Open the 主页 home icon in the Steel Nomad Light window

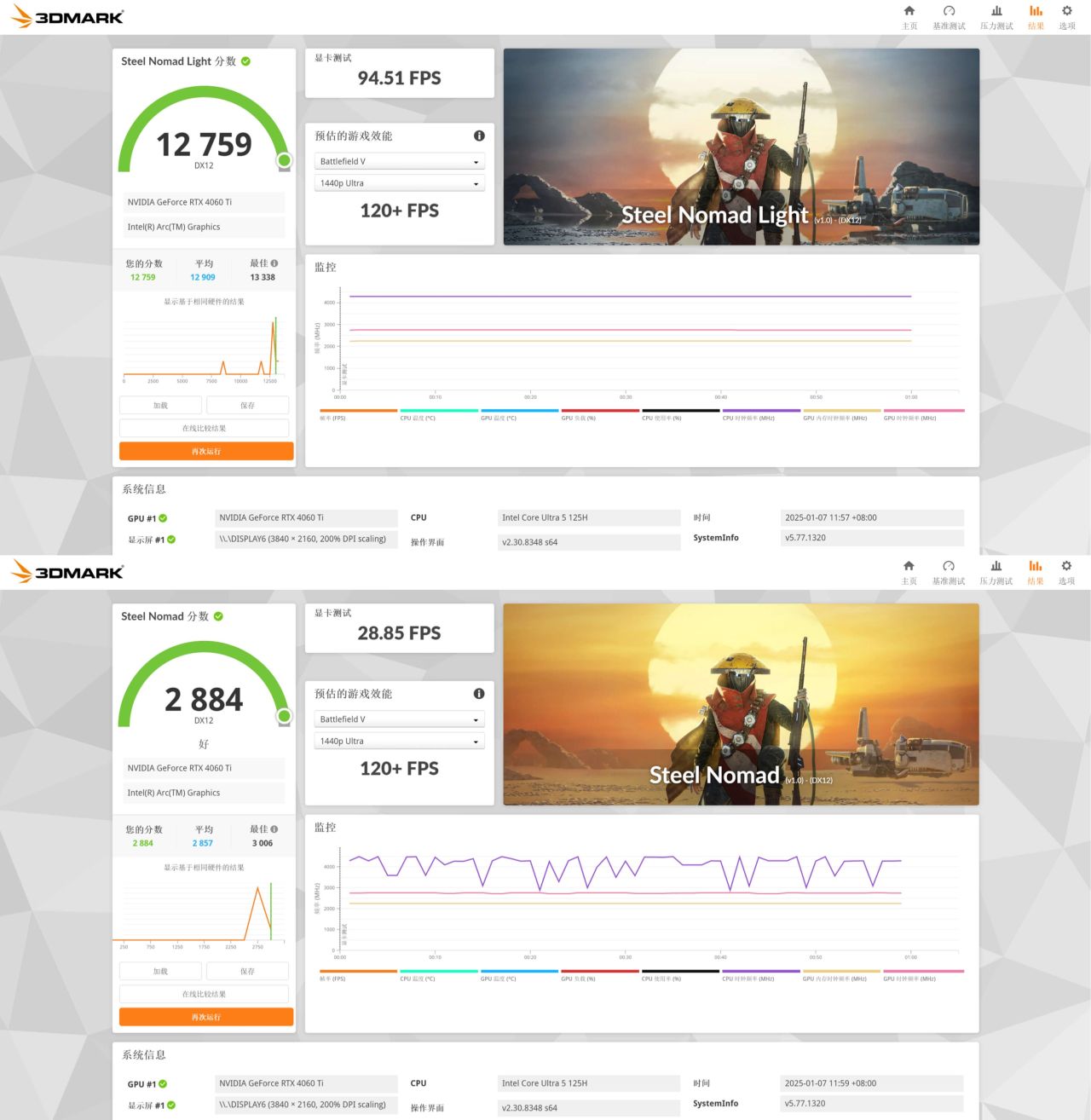click(x=909, y=17)
